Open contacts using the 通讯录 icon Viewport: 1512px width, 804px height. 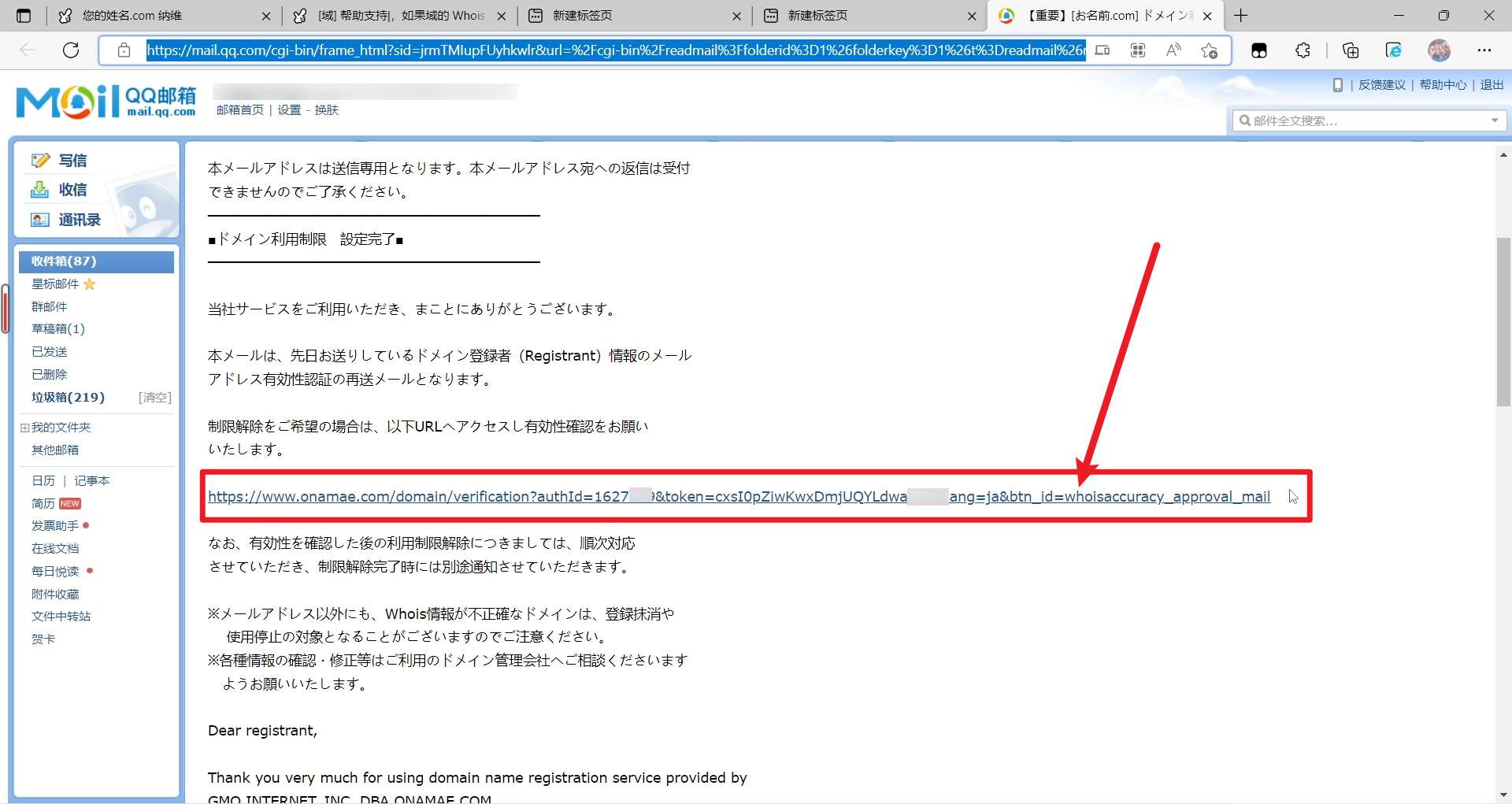[40, 220]
